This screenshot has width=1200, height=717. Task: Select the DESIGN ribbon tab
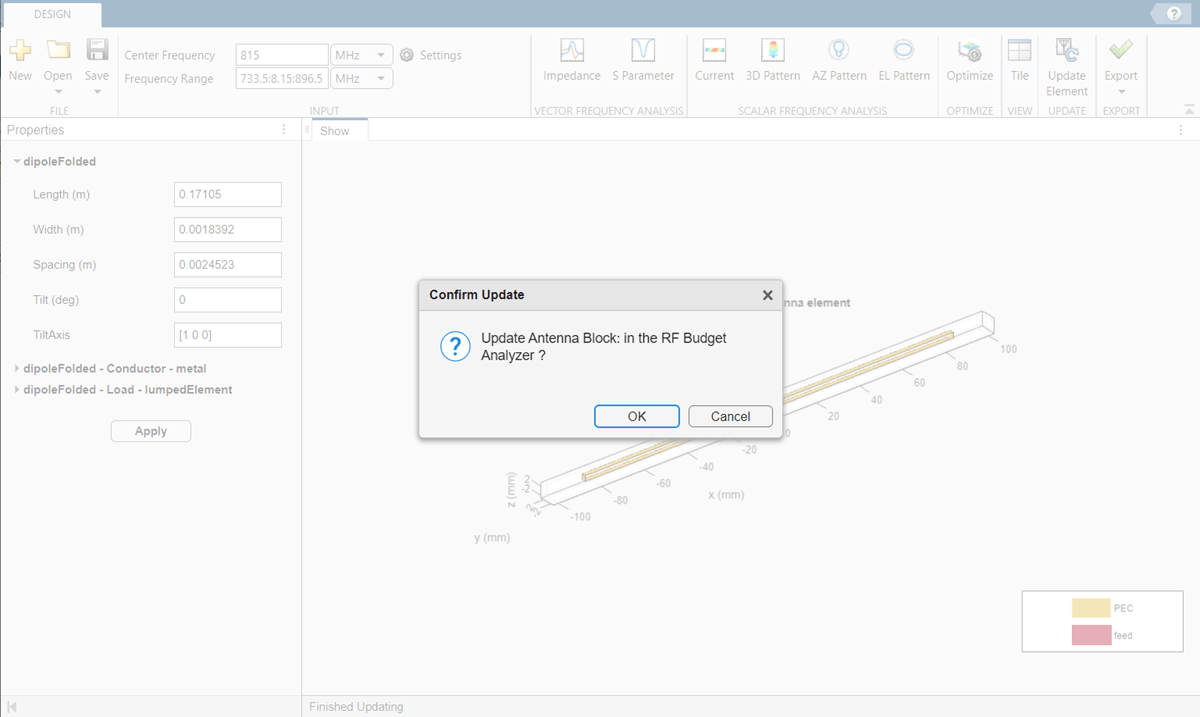click(53, 14)
